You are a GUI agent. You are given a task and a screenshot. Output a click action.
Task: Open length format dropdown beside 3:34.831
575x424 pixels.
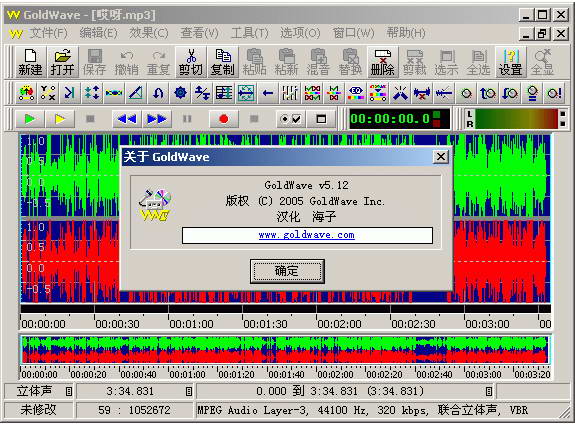[188, 392]
